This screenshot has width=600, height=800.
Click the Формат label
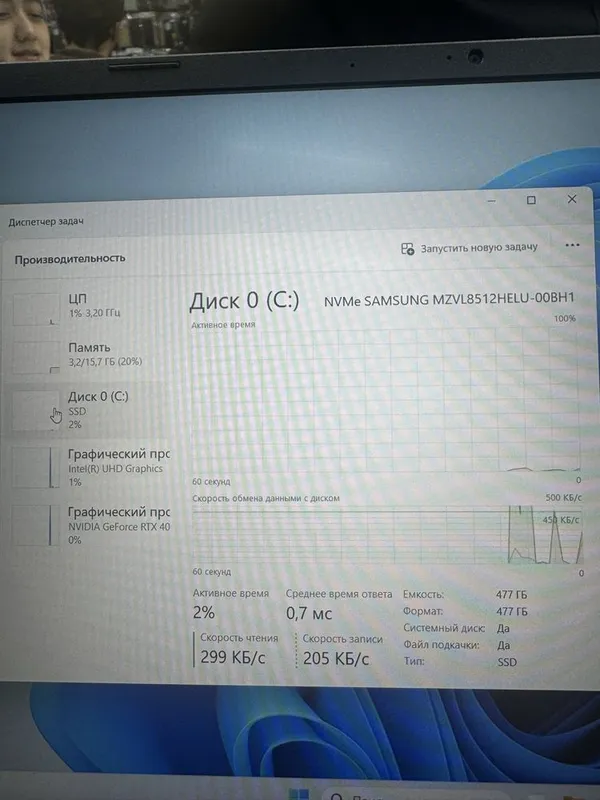[x=423, y=611]
